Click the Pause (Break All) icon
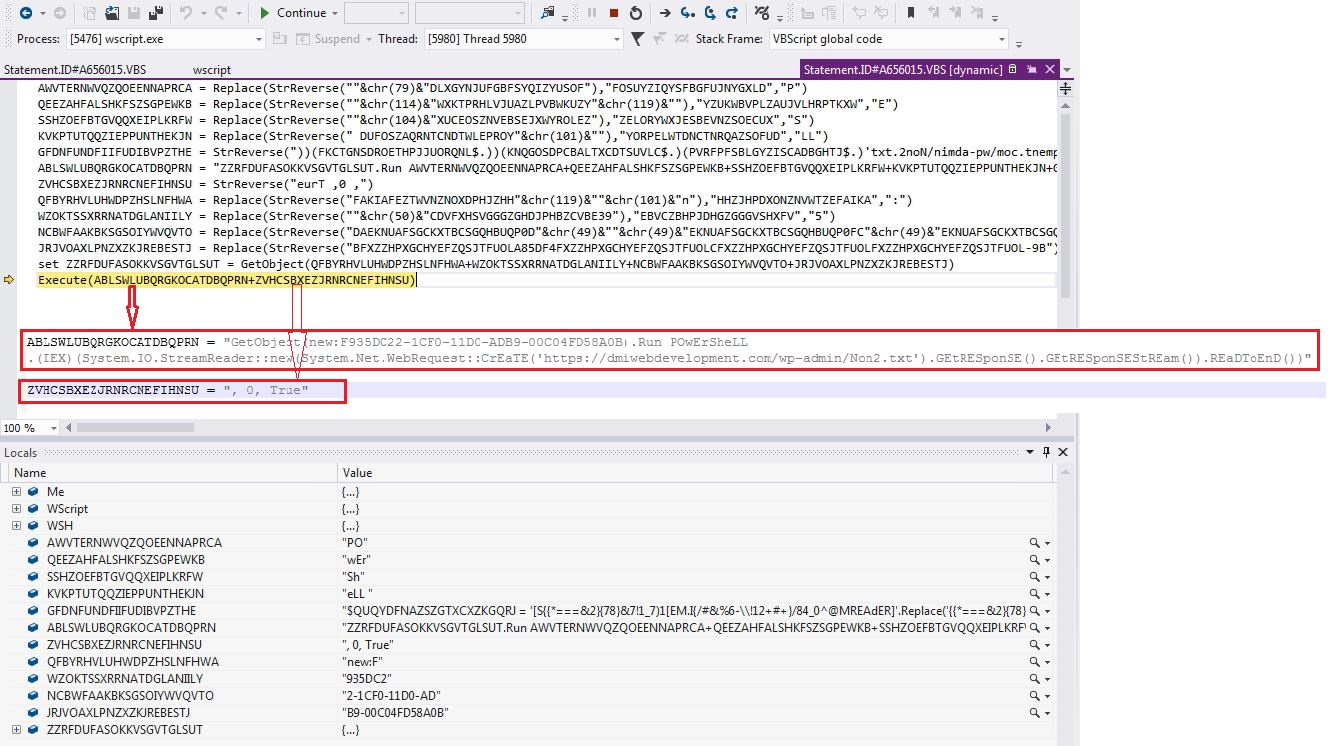 point(591,13)
